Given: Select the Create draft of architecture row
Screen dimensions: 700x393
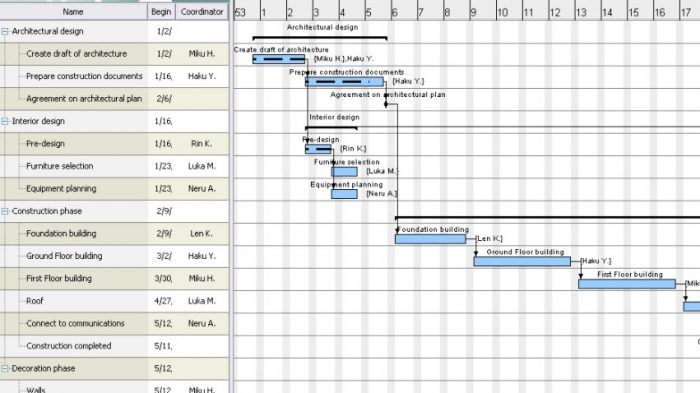Looking at the screenshot, I should pyautogui.click(x=114, y=54).
